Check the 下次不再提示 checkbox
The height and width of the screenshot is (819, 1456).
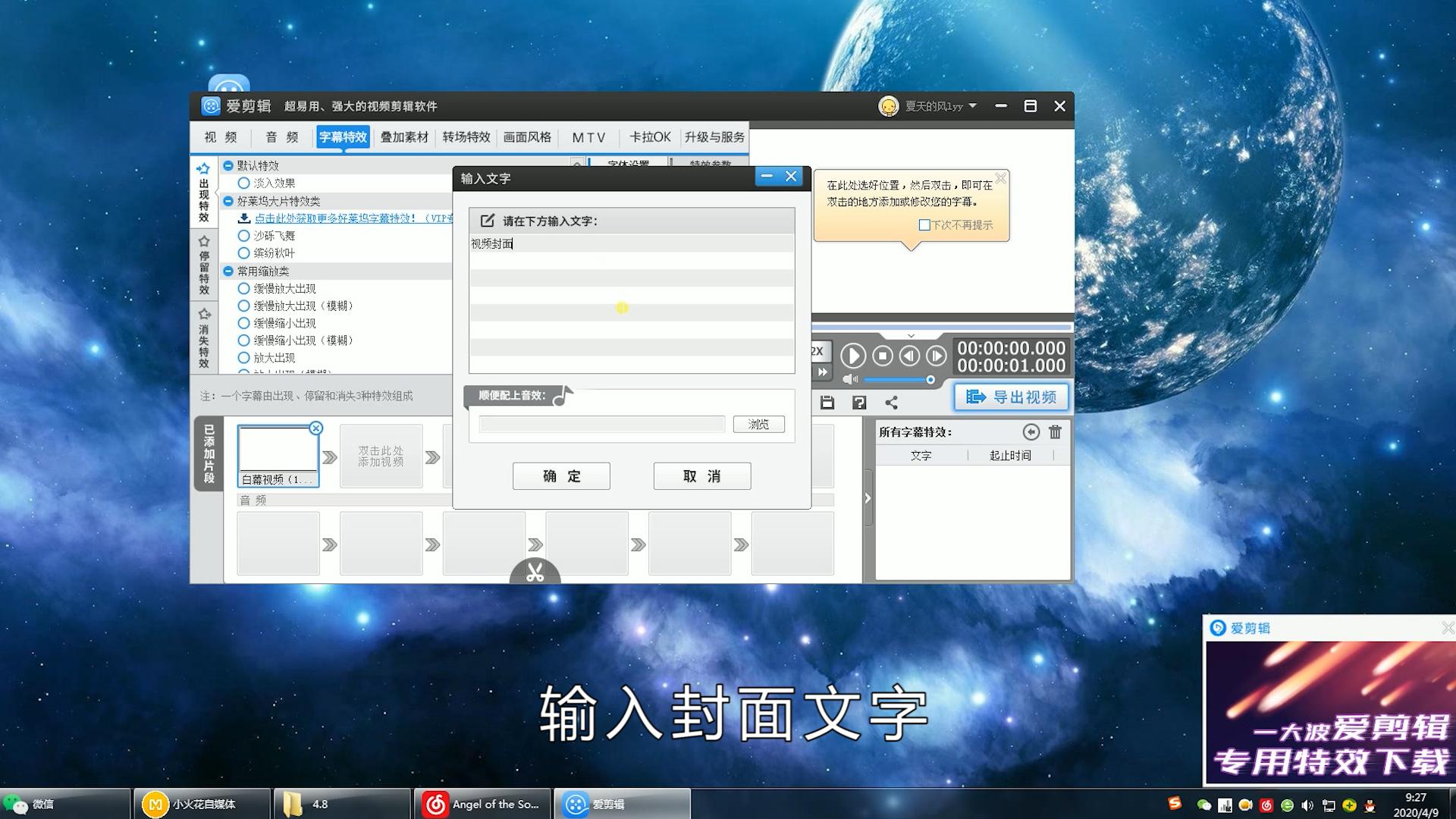coord(924,225)
